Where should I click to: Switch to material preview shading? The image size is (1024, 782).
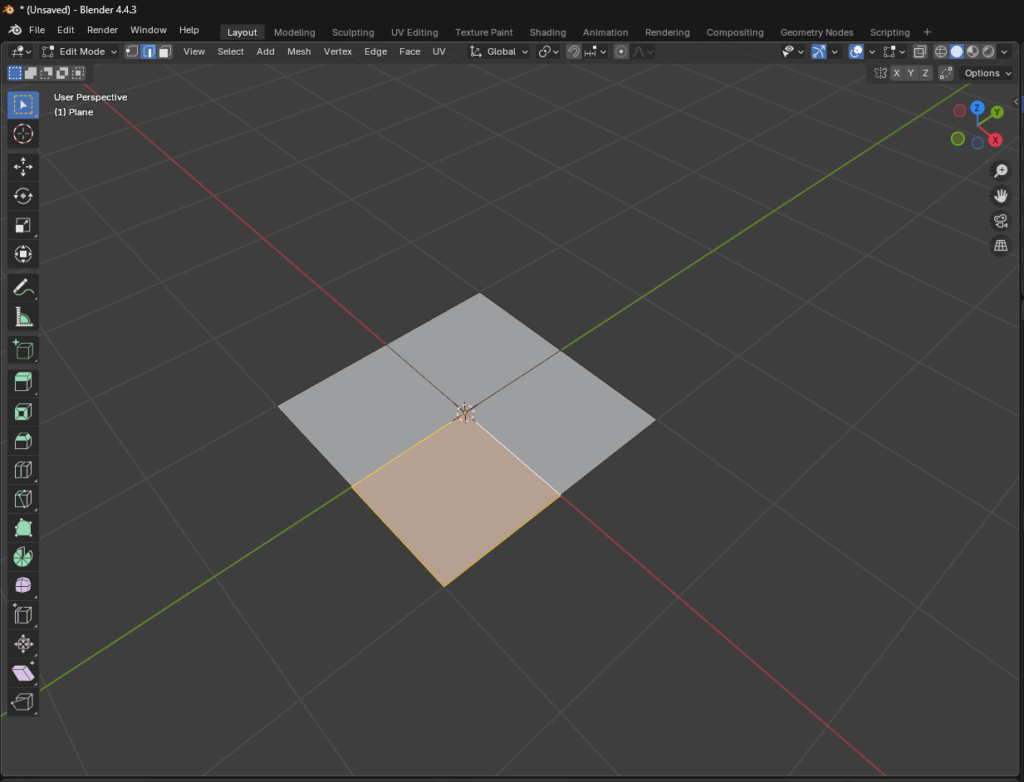pos(972,52)
